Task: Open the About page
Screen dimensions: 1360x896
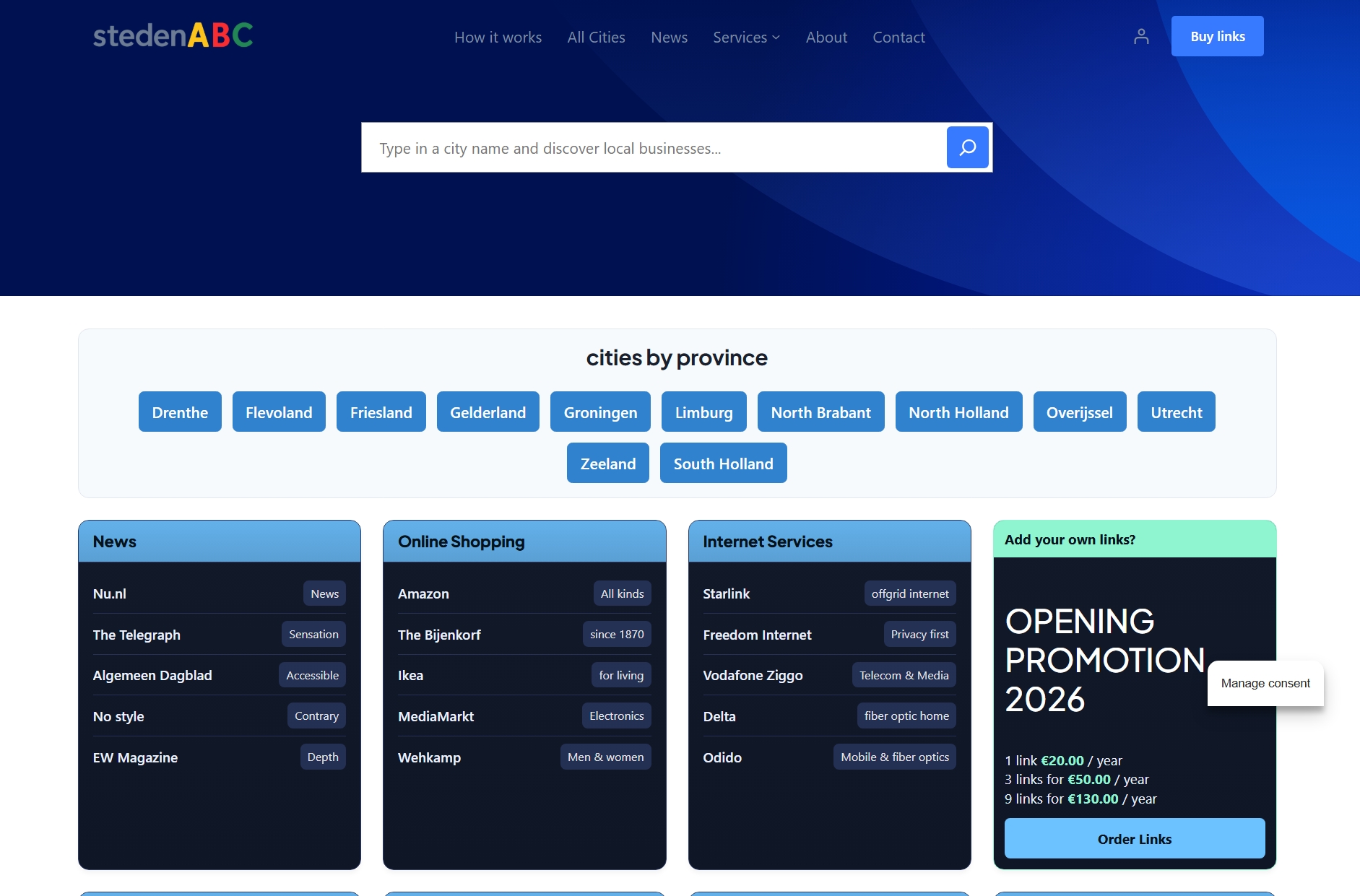Action: click(x=826, y=37)
